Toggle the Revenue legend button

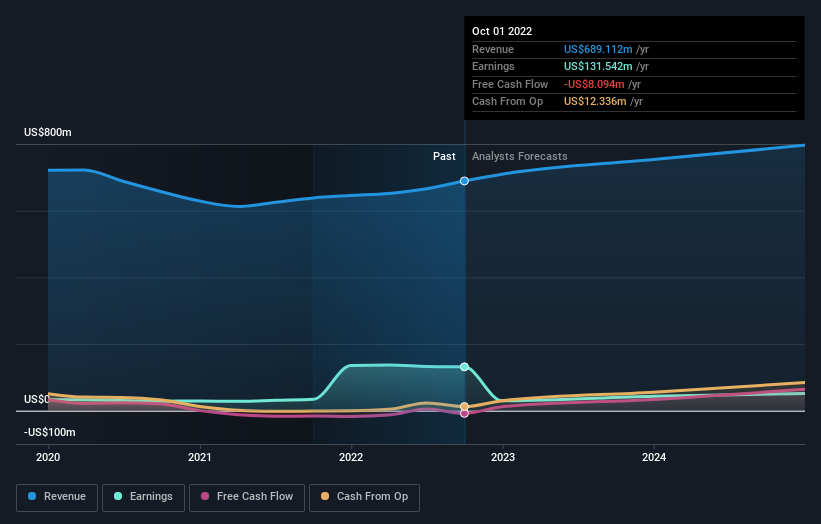(57, 497)
